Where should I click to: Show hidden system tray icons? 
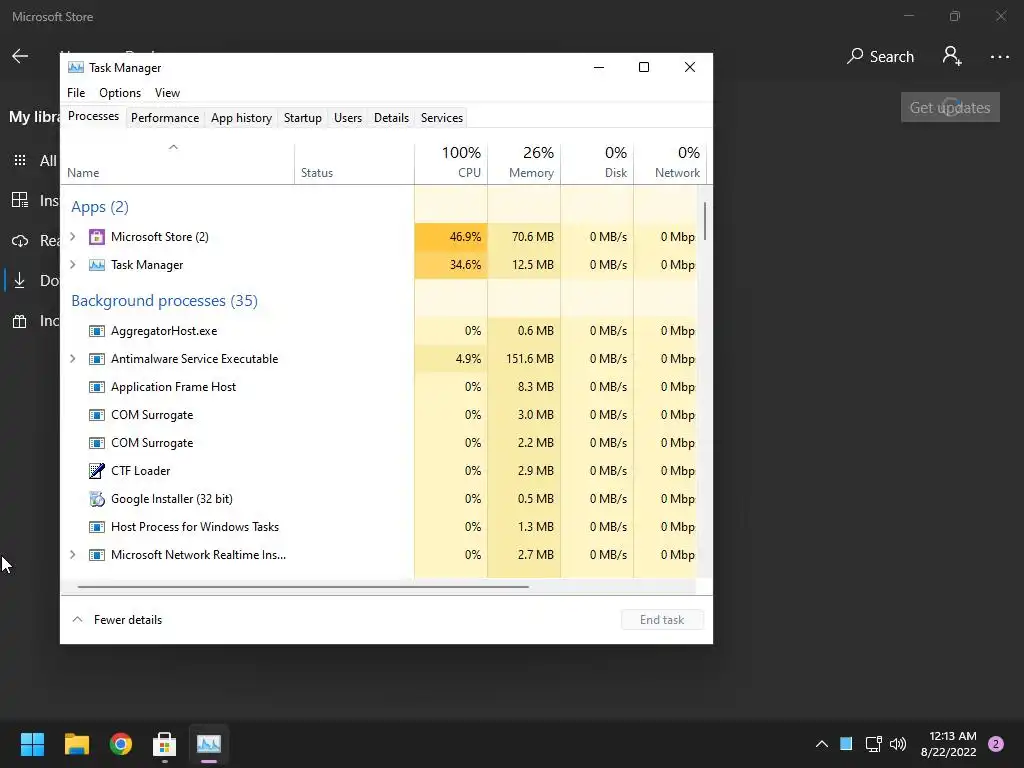pyautogui.click(x=822, y=744)
